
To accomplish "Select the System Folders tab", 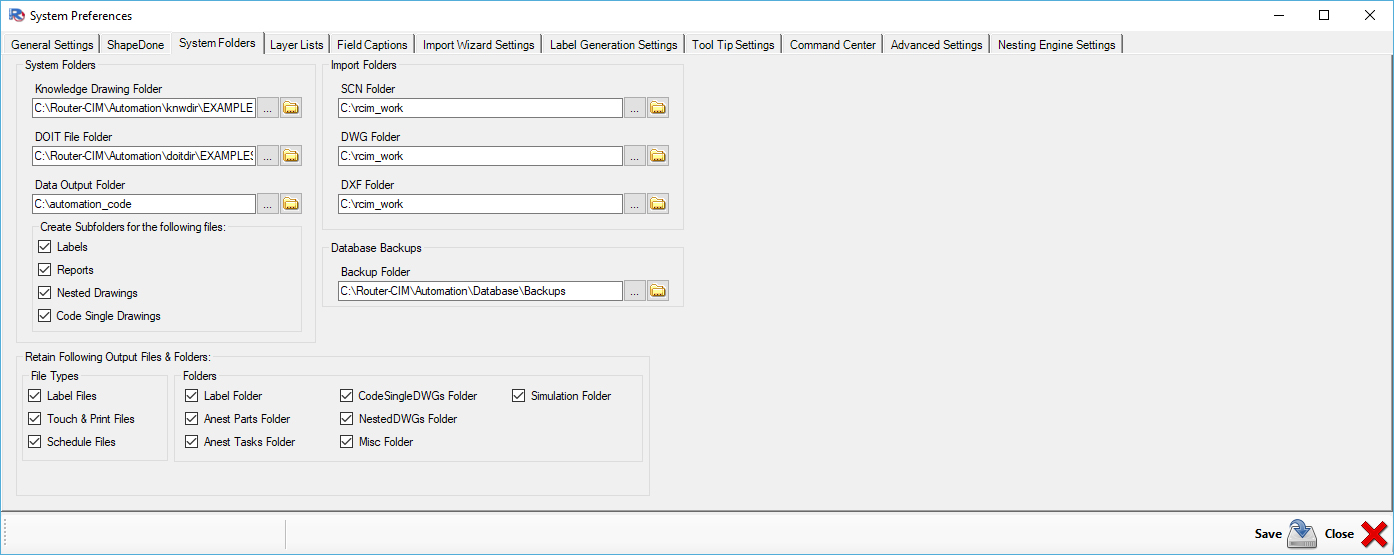I will click(217, 43).
